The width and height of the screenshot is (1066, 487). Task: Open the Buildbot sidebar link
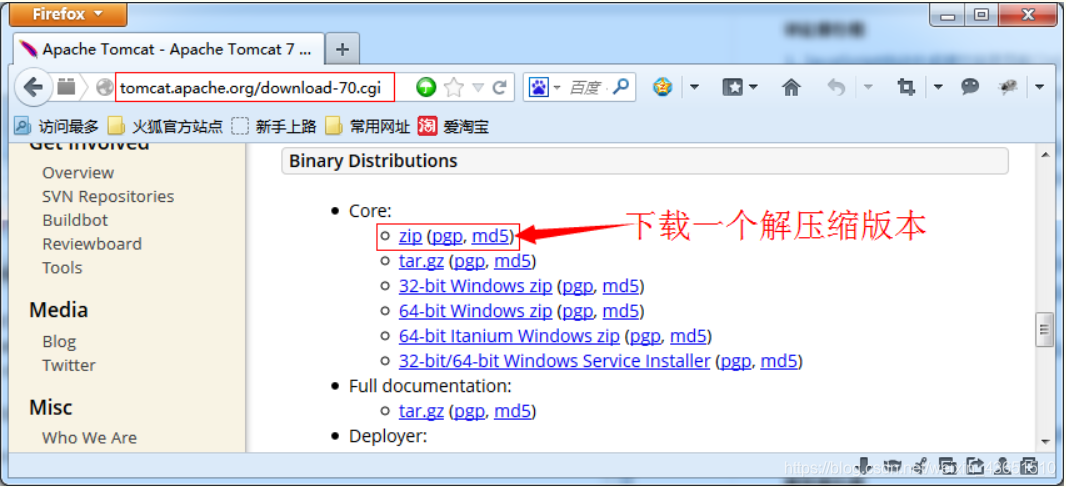(x=75, y=220)
